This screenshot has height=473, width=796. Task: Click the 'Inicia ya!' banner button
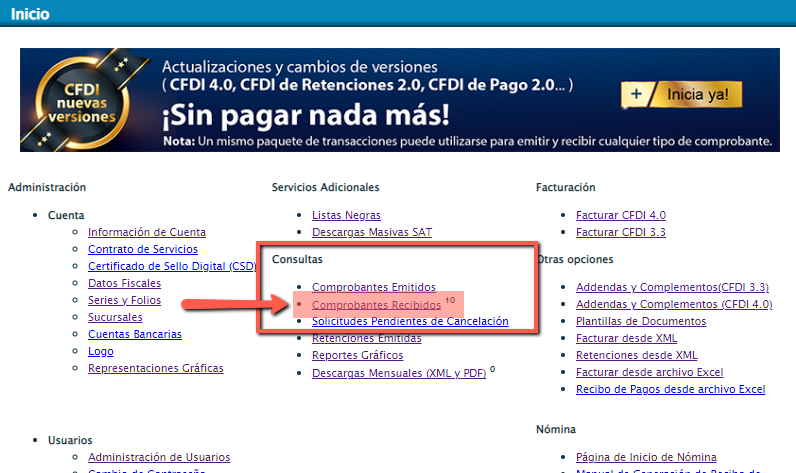click(x=681, y=94)
